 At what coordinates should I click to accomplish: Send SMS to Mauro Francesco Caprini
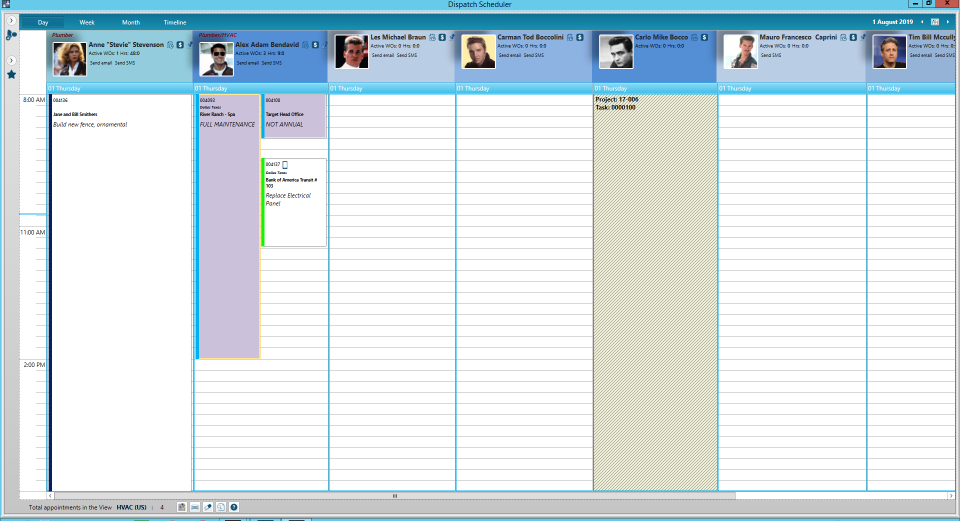[770, 55]
